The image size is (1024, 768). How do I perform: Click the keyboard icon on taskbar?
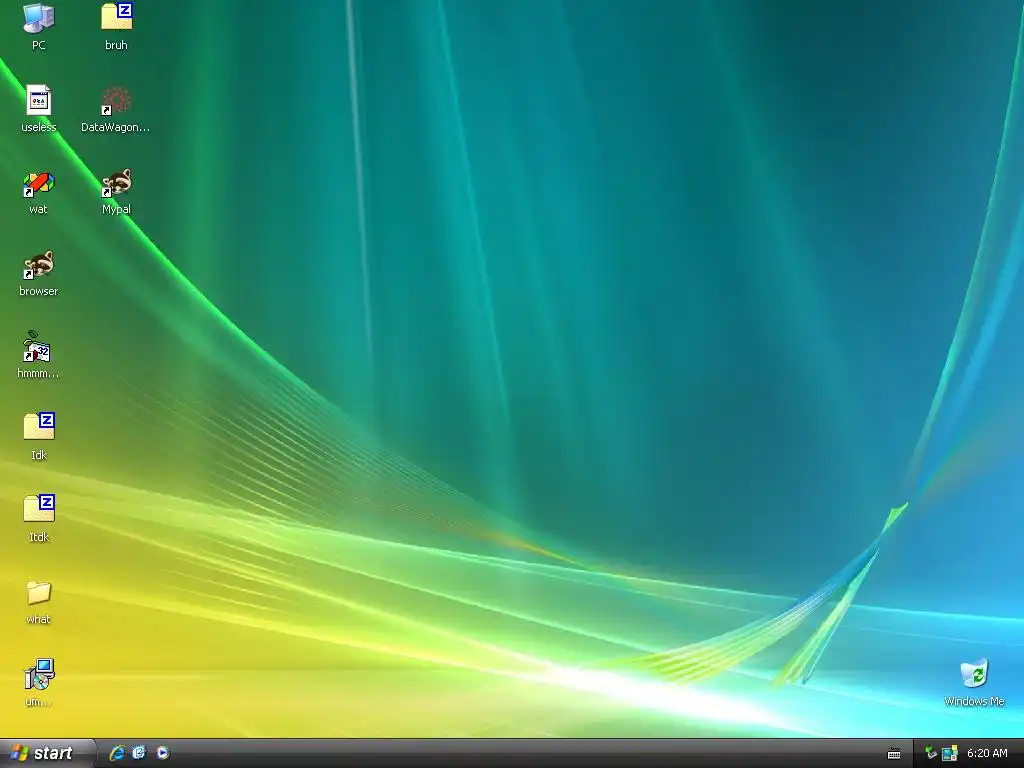click(x=894, y=754)
